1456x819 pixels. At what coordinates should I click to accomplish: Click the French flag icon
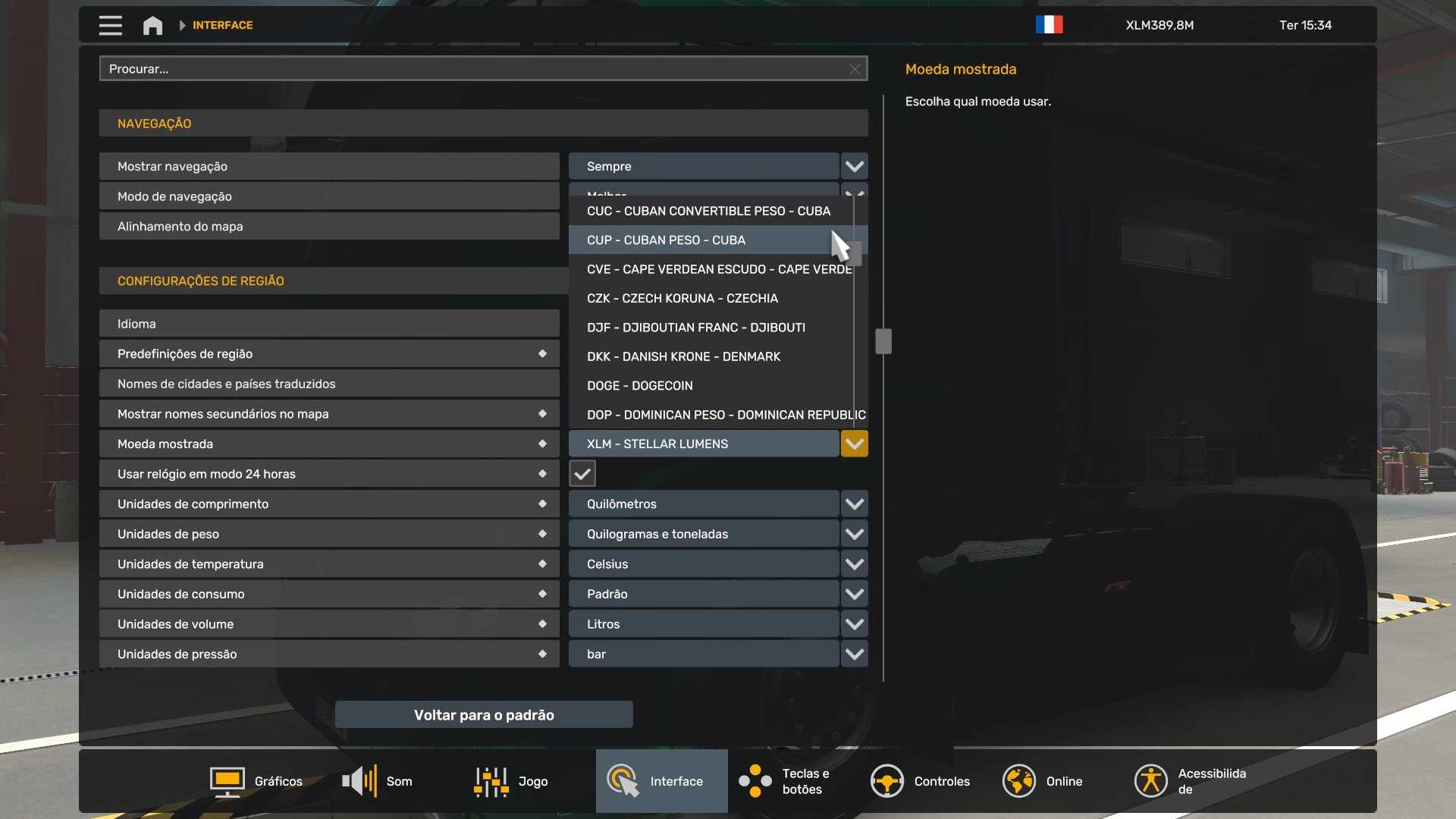tap(1049, 25)
